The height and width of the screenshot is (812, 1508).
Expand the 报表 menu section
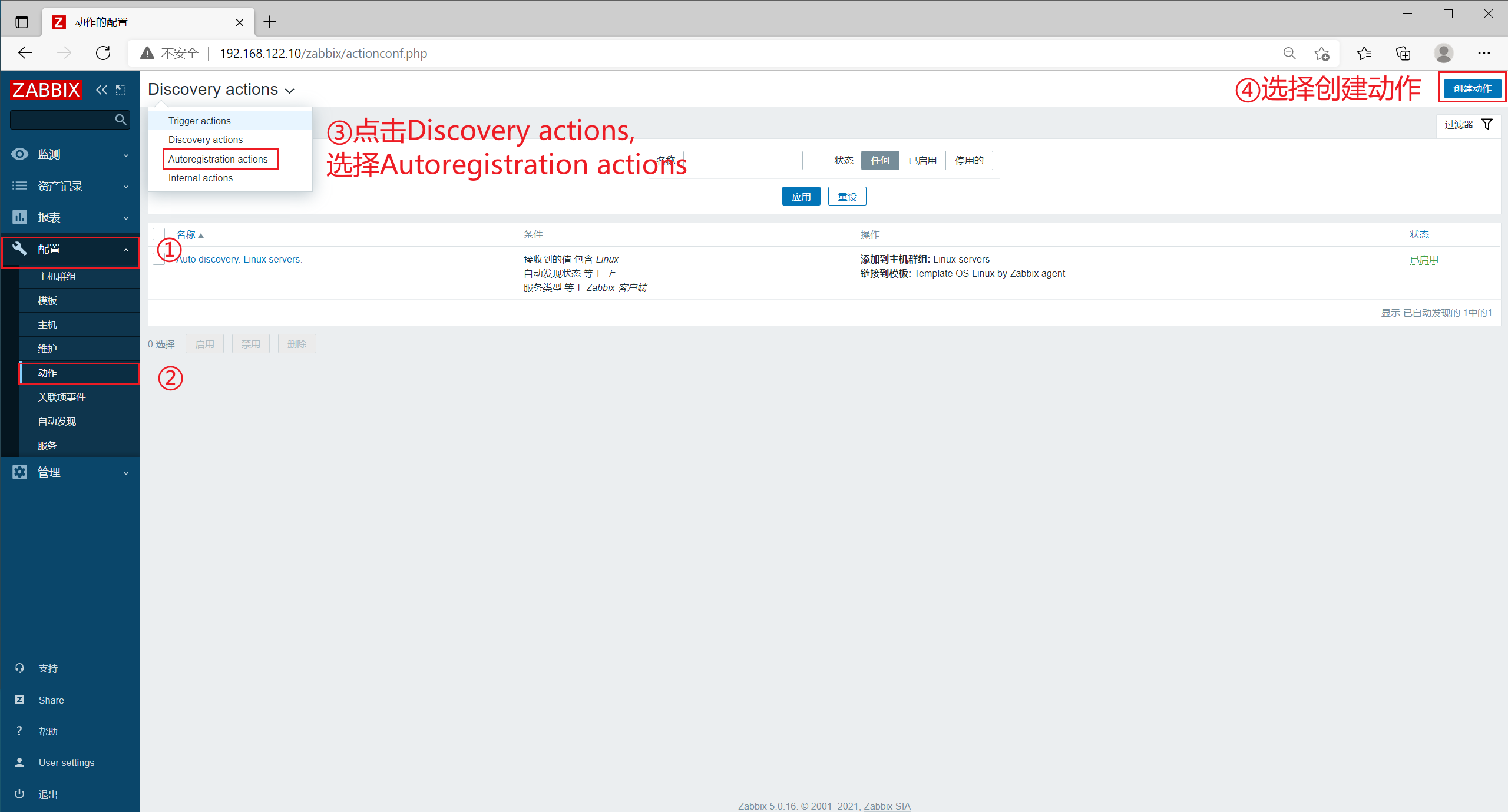tap(70, 217)
